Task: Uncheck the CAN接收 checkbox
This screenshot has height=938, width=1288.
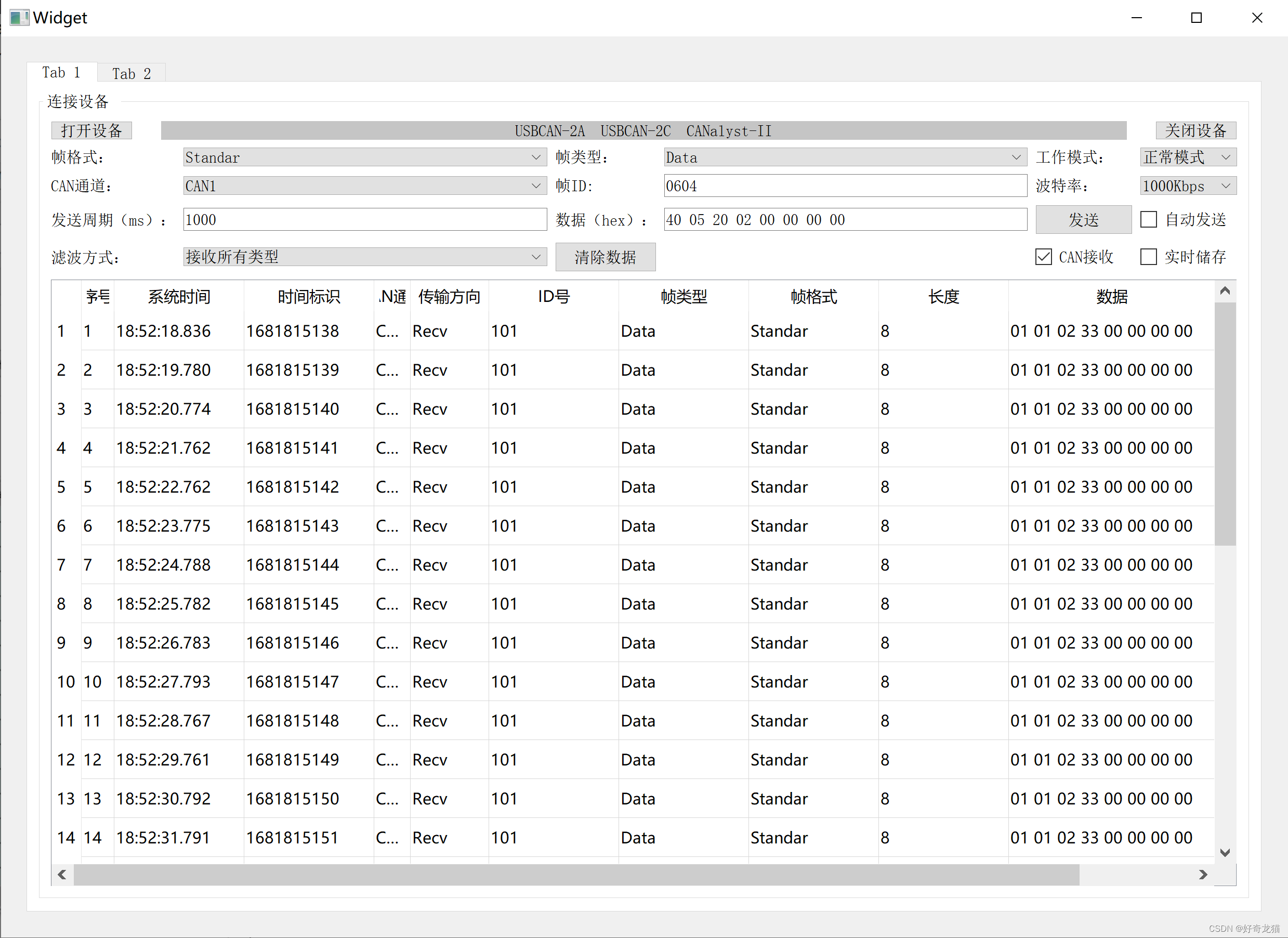Action: tap(1043, 257)
